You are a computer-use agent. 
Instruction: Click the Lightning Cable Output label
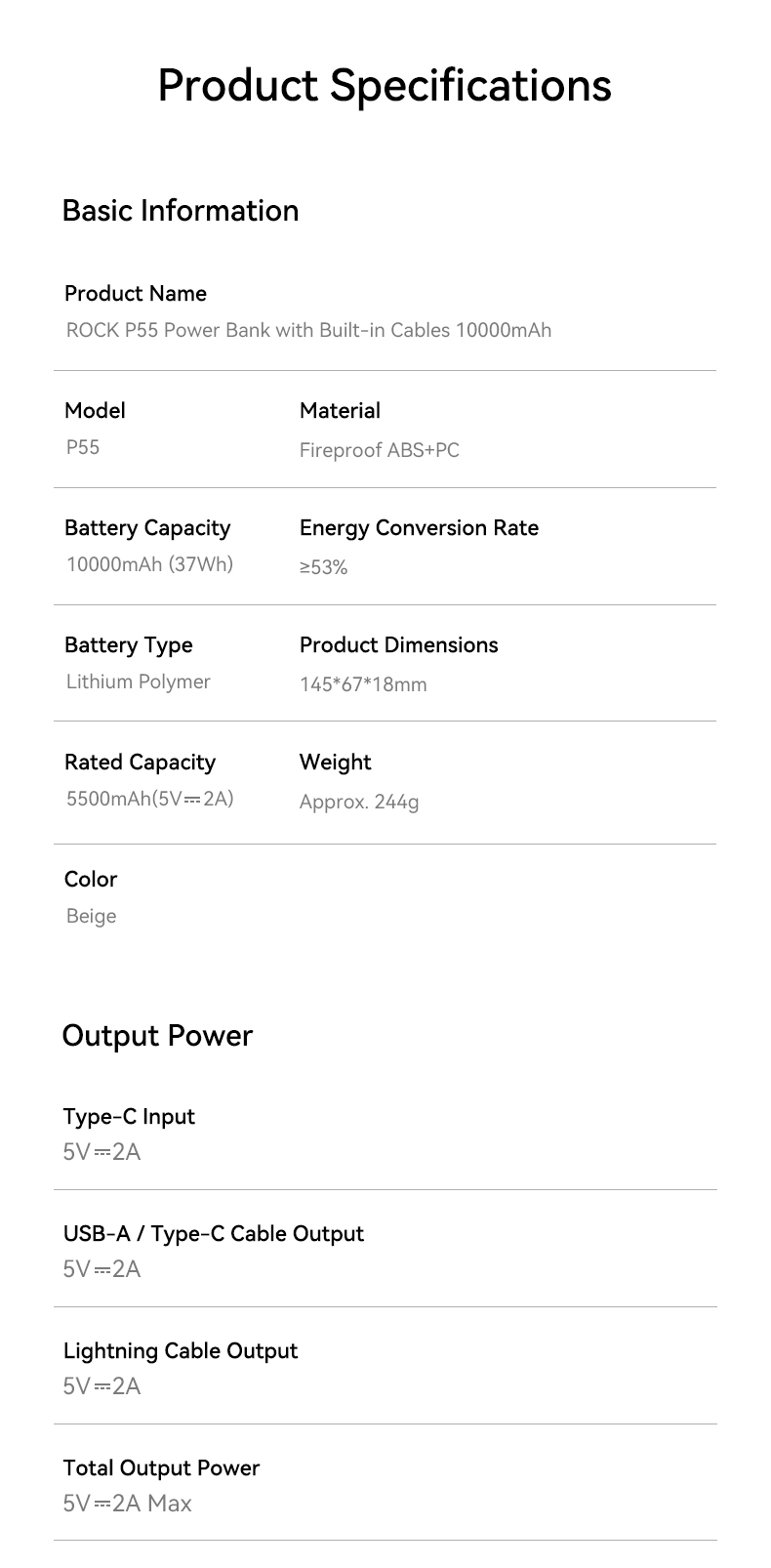pyautogui.click(x=181, y=1350)
